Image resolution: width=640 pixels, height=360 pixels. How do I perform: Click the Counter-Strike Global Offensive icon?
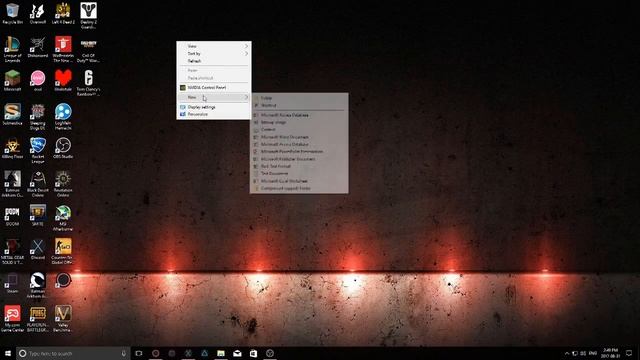[x=63, y=251]
